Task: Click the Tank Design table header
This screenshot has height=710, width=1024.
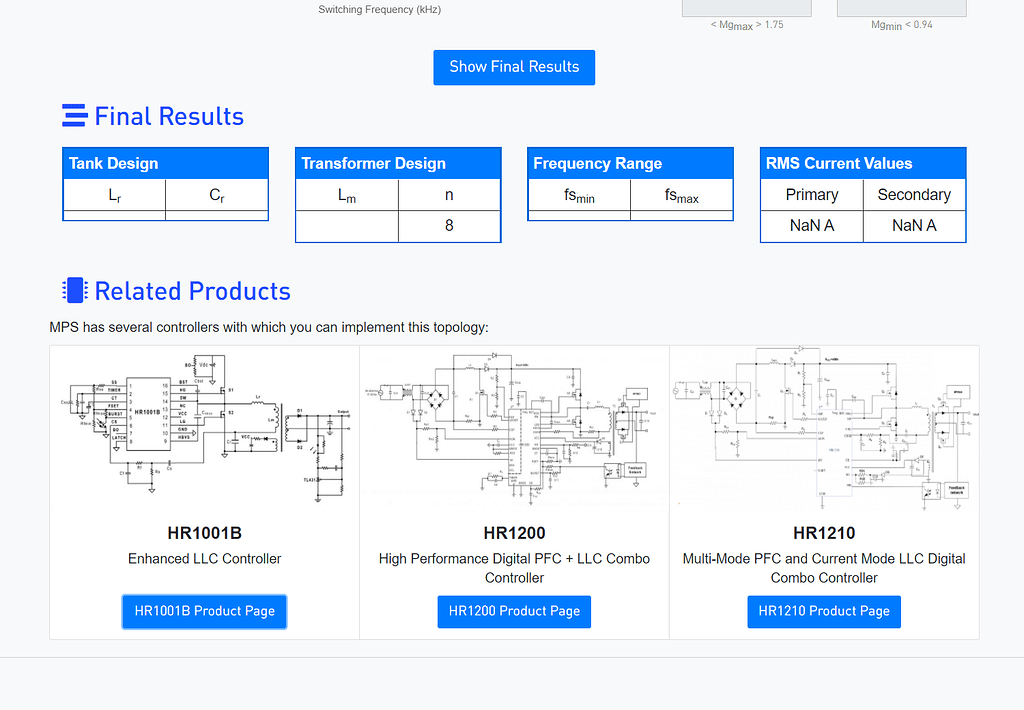Action: [x=165, y=164]
